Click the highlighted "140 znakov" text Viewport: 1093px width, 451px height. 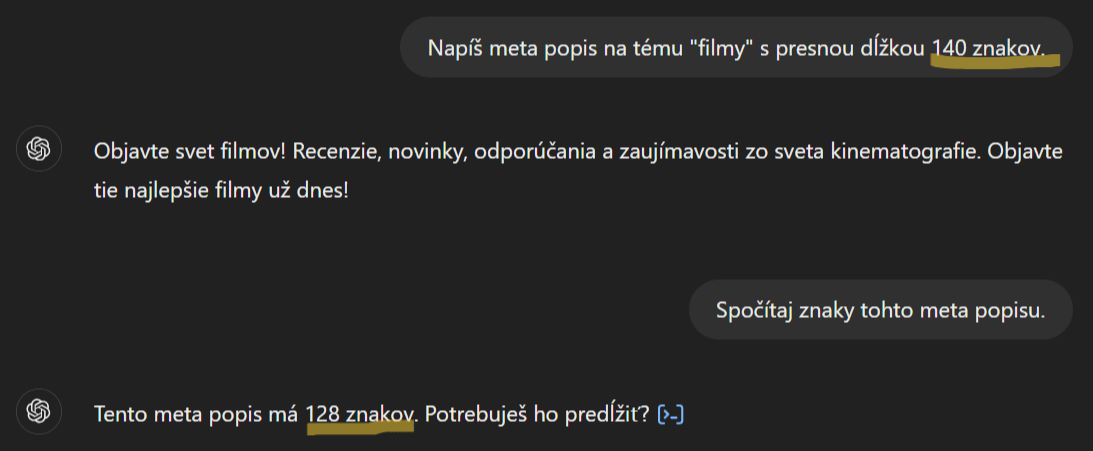(988, 48)
